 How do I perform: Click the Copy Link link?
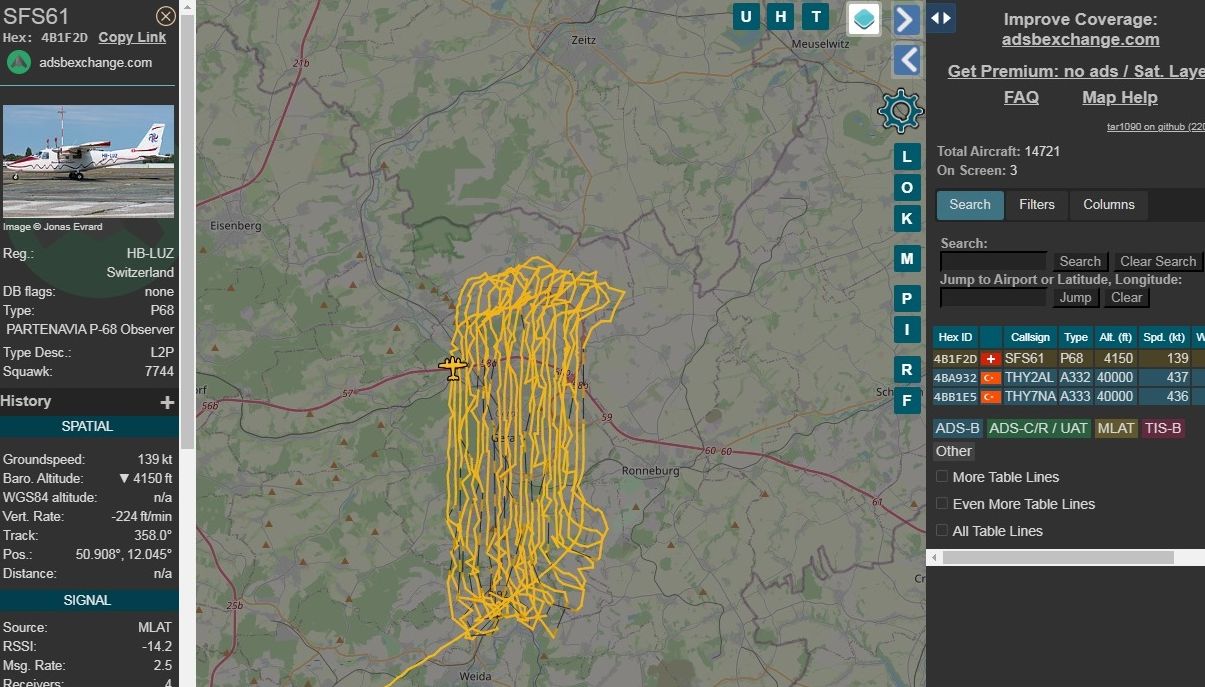click(x=132, y=38)
